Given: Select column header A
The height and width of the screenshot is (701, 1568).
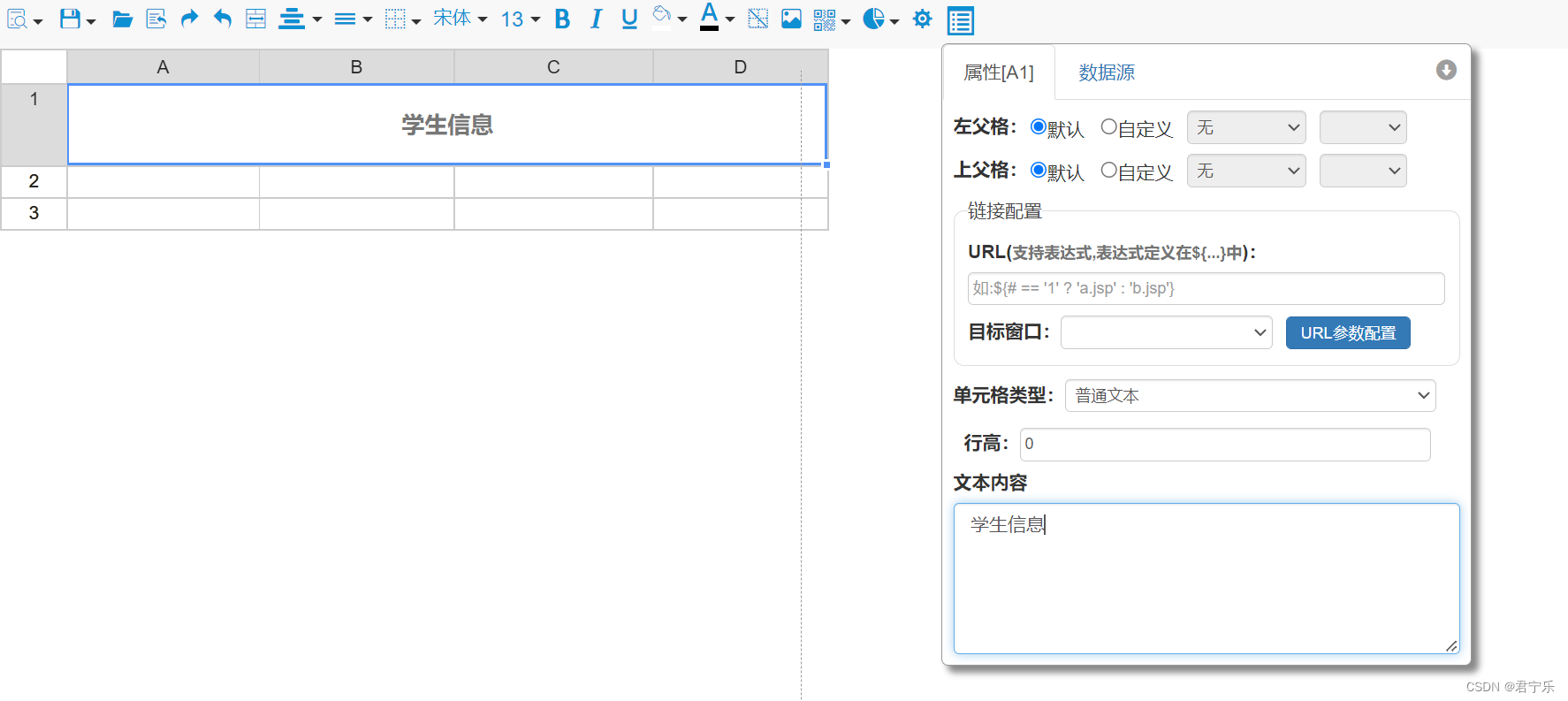Looking at the screenshot, I should pos(163,67).
